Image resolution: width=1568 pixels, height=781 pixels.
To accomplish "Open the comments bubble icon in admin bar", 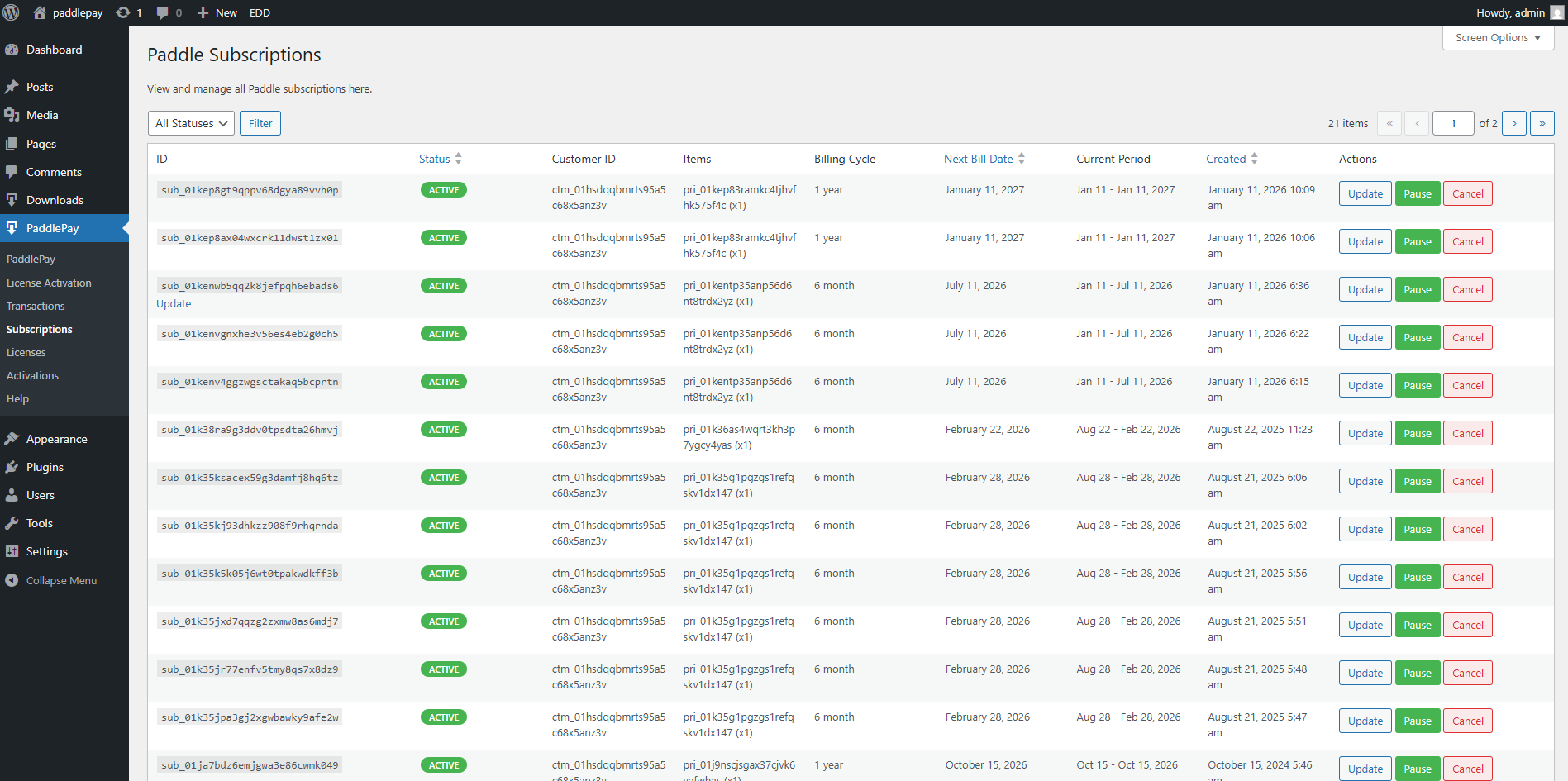I will tap(162, 12).
